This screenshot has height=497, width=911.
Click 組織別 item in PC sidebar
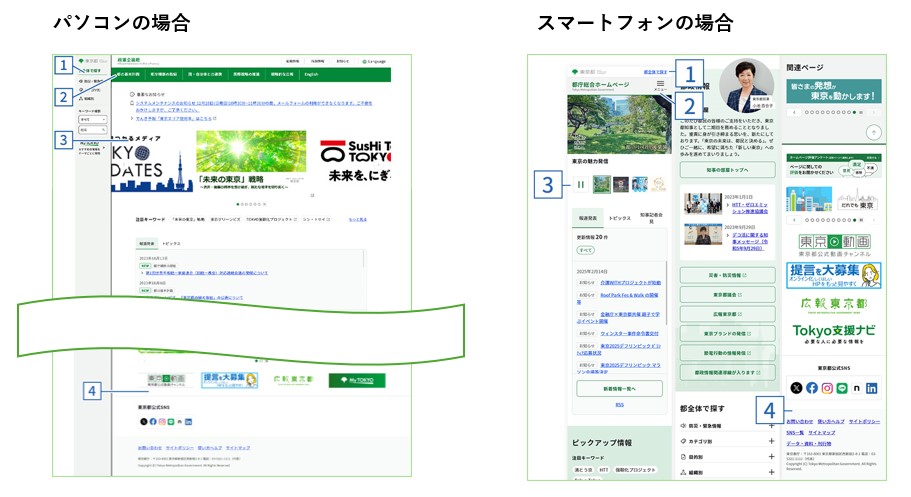[x=87, y=99]
